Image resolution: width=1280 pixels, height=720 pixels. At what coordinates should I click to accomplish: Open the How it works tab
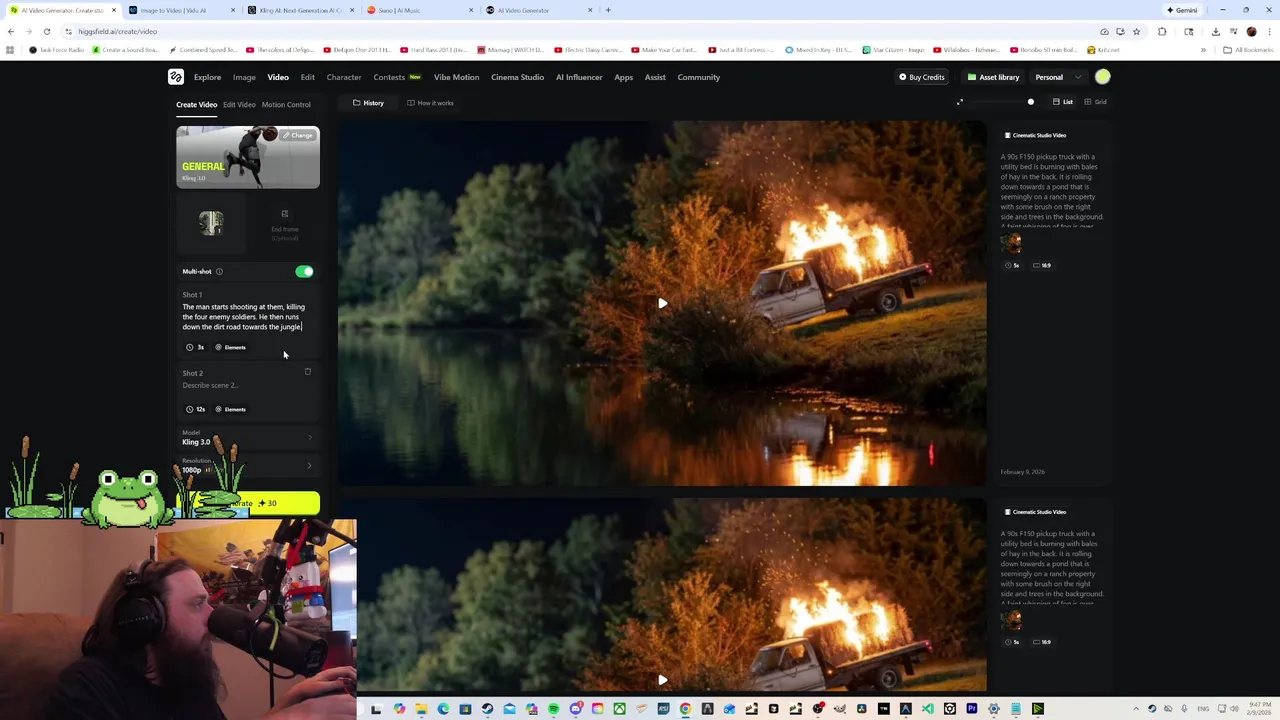click(430, 103)
